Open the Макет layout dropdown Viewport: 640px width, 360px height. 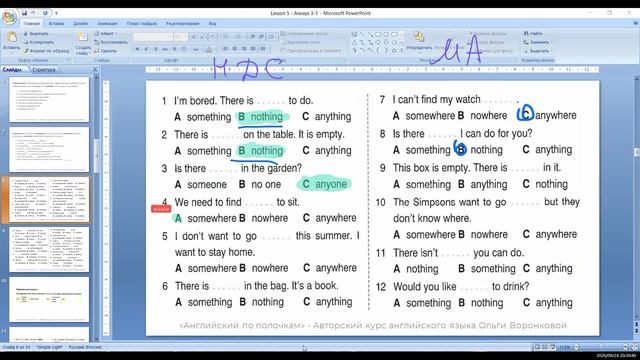click(x=106, y=33)
